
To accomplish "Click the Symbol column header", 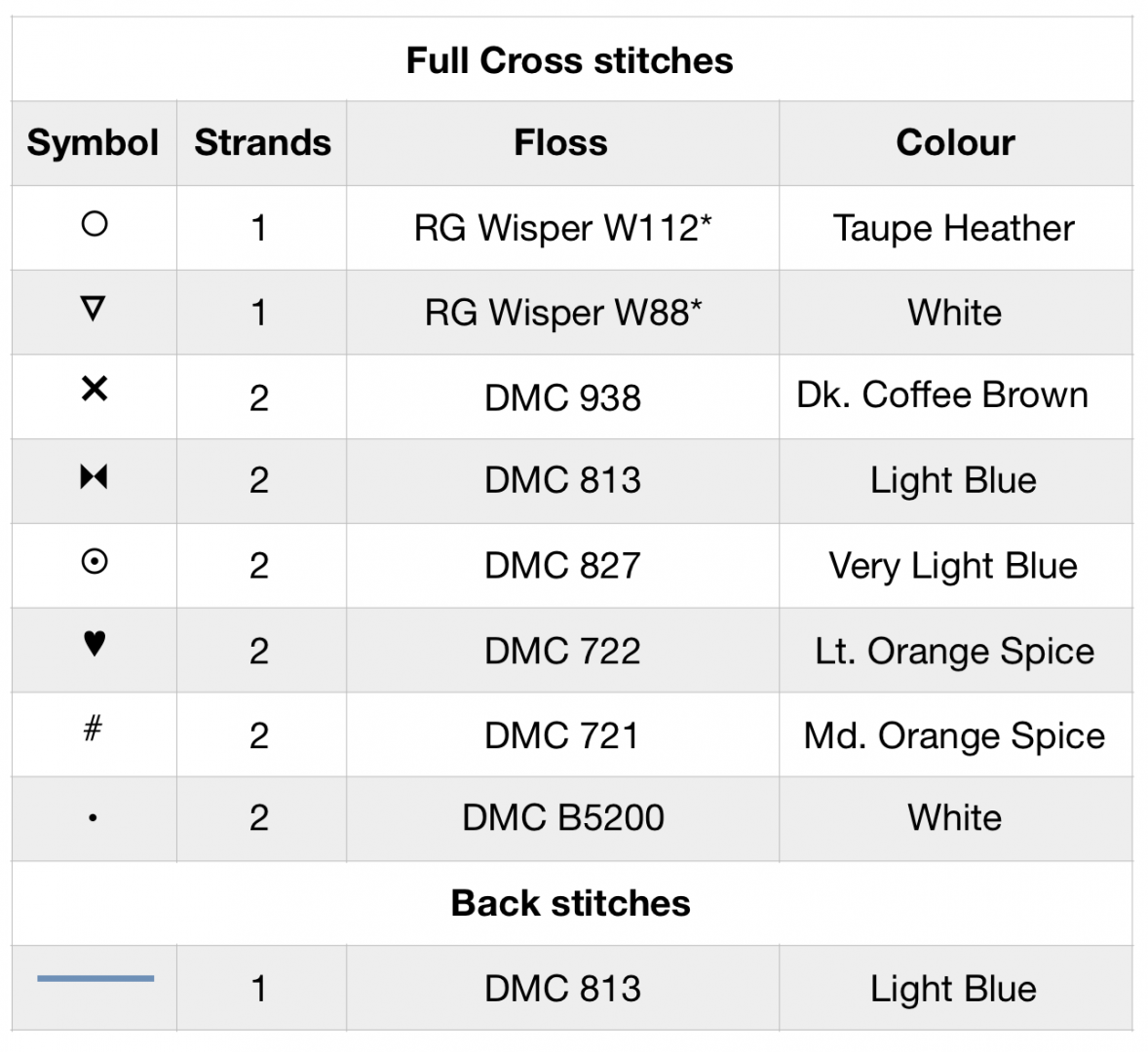I will pyautogui.click(x=93, y=143).
